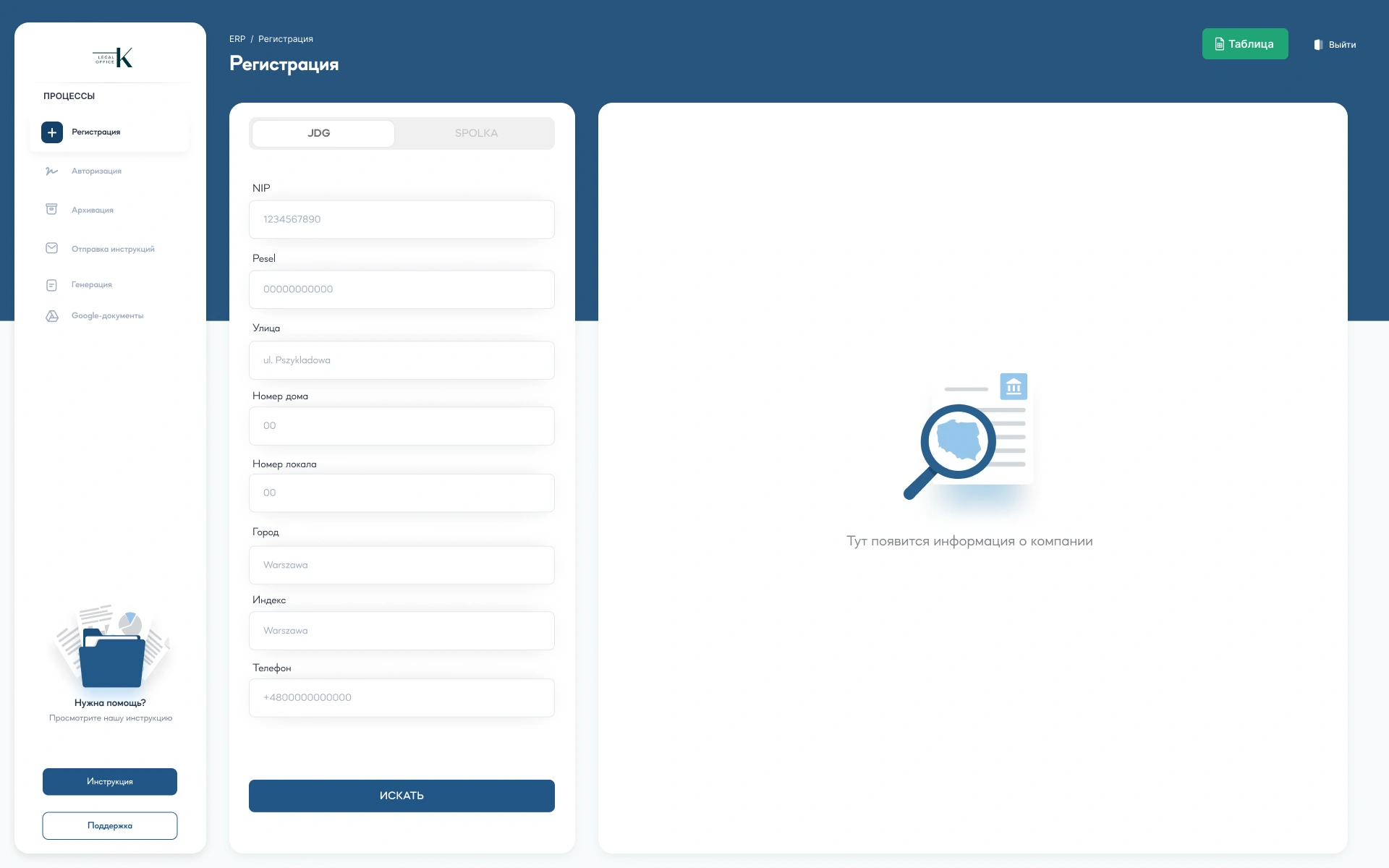Click the Генерация document icon

pyautogui.click(x=51, y=285)
